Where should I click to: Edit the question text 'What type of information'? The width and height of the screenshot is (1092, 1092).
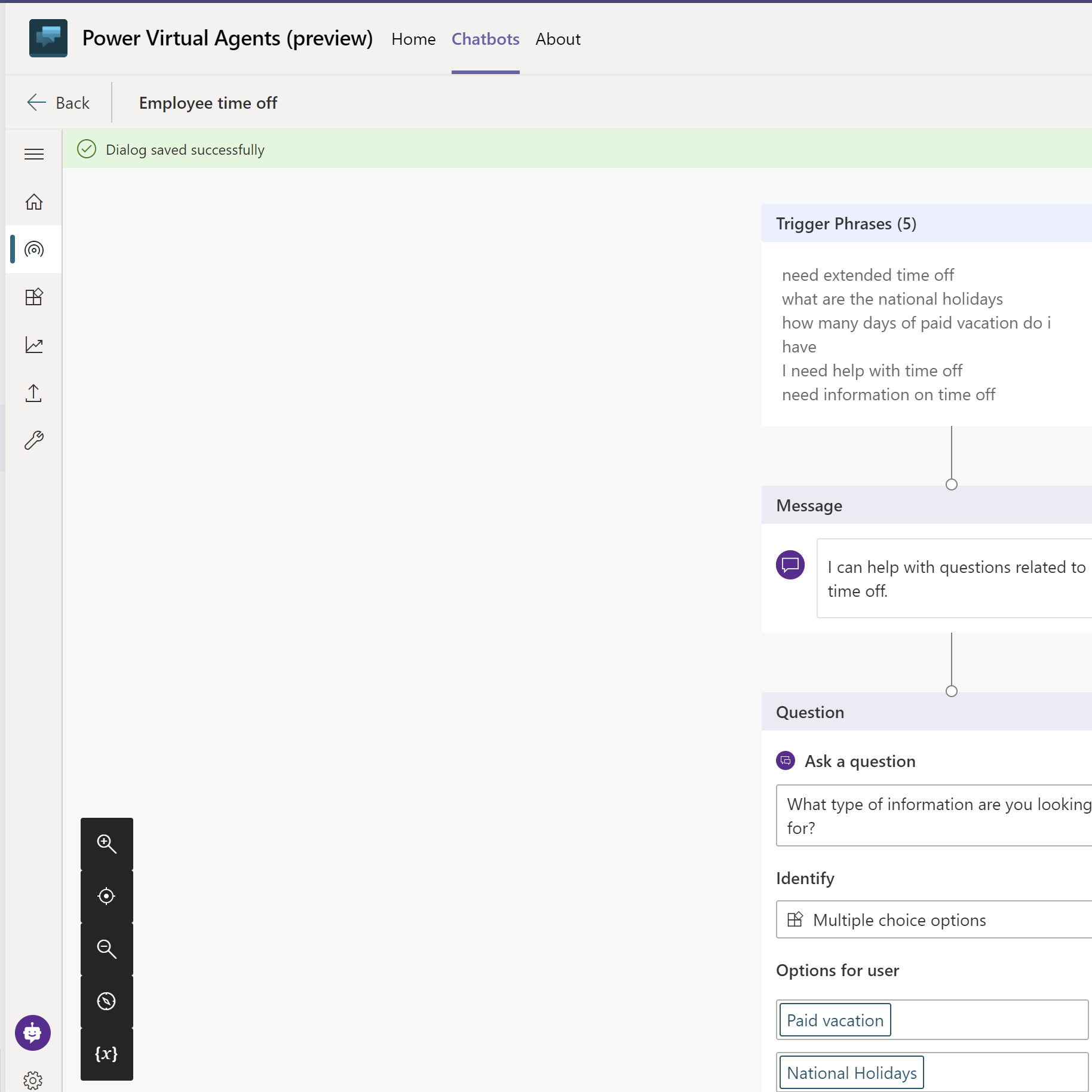click(x=934, y=815)
